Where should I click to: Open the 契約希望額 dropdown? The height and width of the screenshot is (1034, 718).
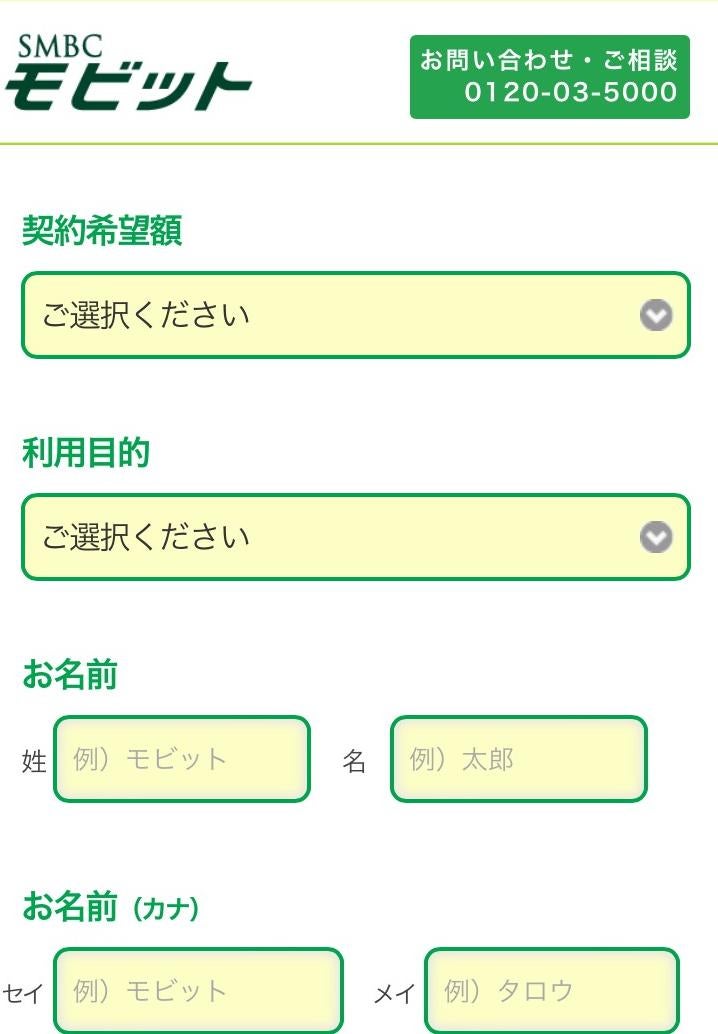[x=330, y=315]
